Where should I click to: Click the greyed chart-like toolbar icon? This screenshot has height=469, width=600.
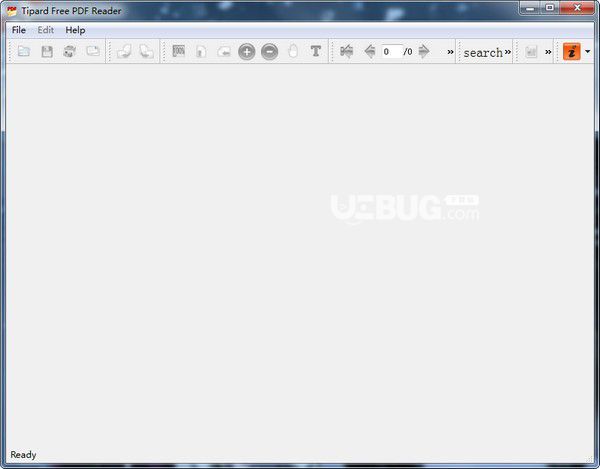pyautogui.click(x=531, y=52)
